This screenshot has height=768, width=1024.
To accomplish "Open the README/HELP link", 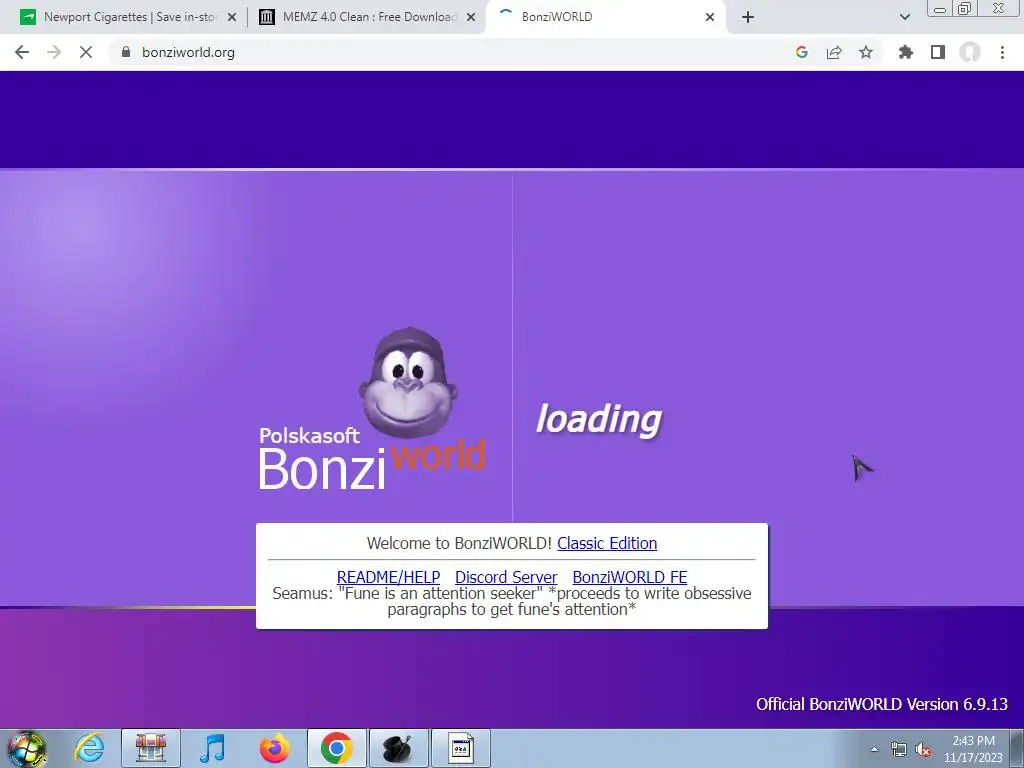I will pos(388,577).
